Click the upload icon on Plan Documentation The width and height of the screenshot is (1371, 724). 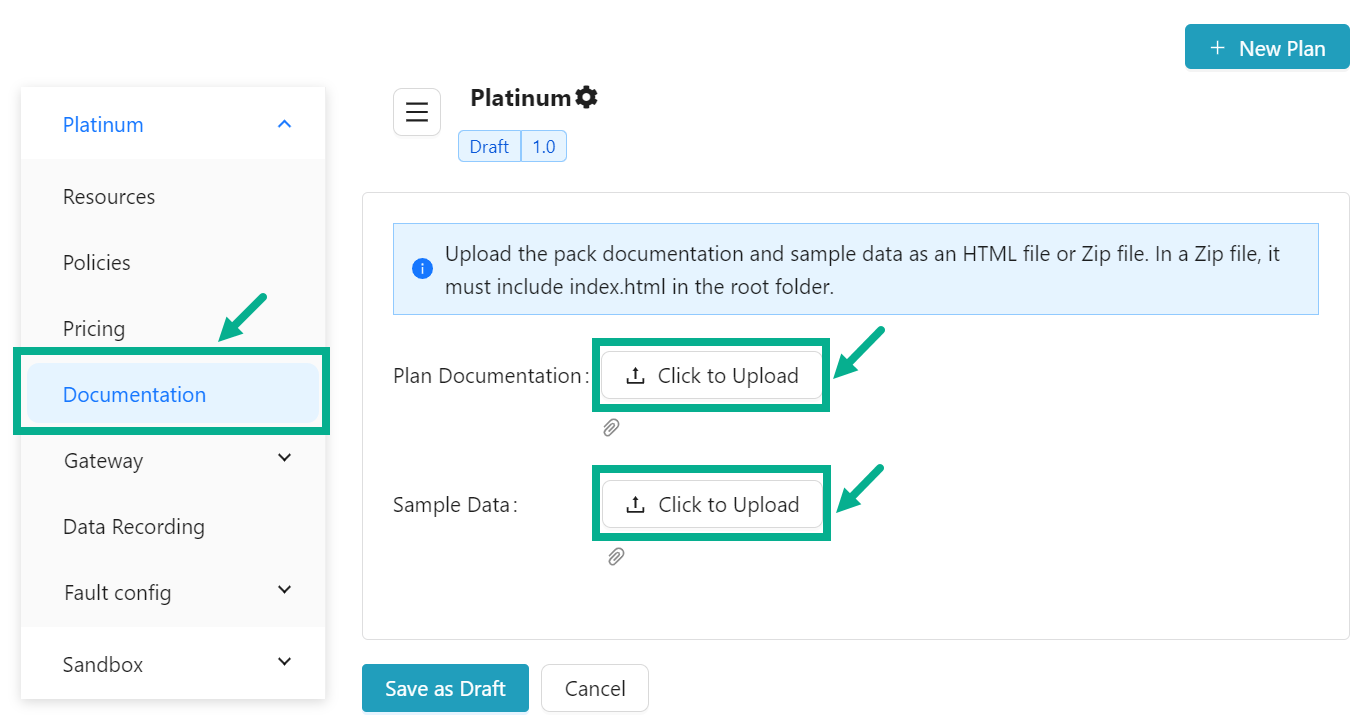[x=635, y=375]
